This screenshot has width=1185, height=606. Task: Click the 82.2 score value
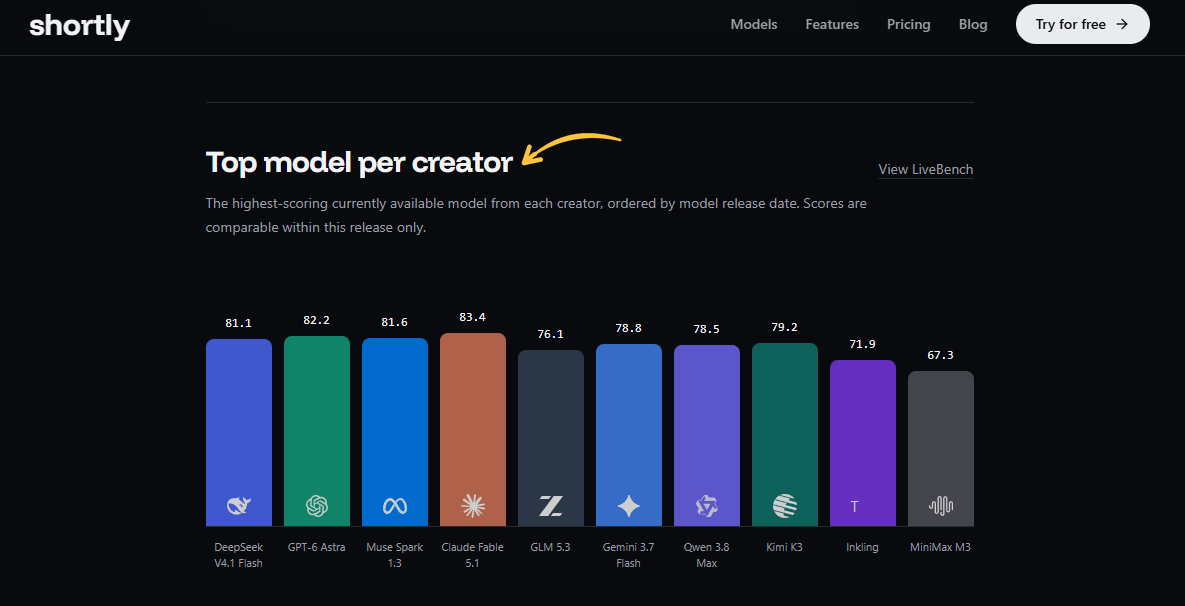point(317,320)
